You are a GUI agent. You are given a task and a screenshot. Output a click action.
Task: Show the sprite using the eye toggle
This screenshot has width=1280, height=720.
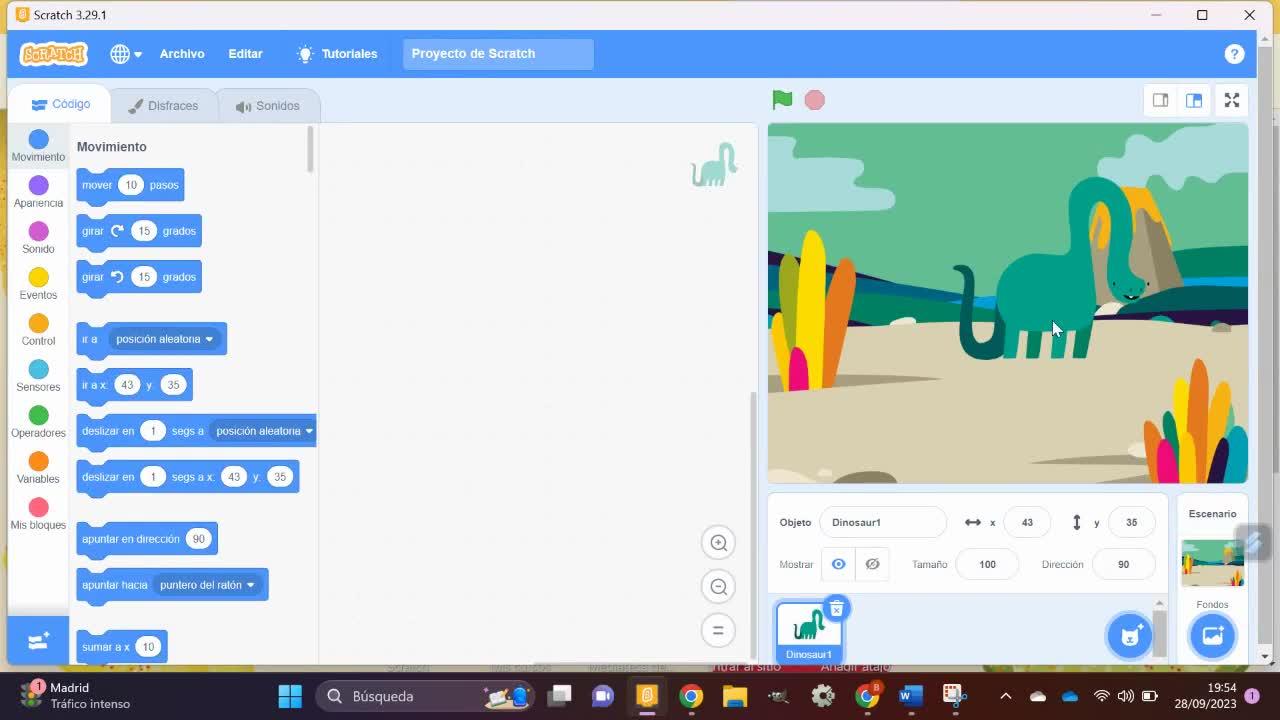pos(838,564)
